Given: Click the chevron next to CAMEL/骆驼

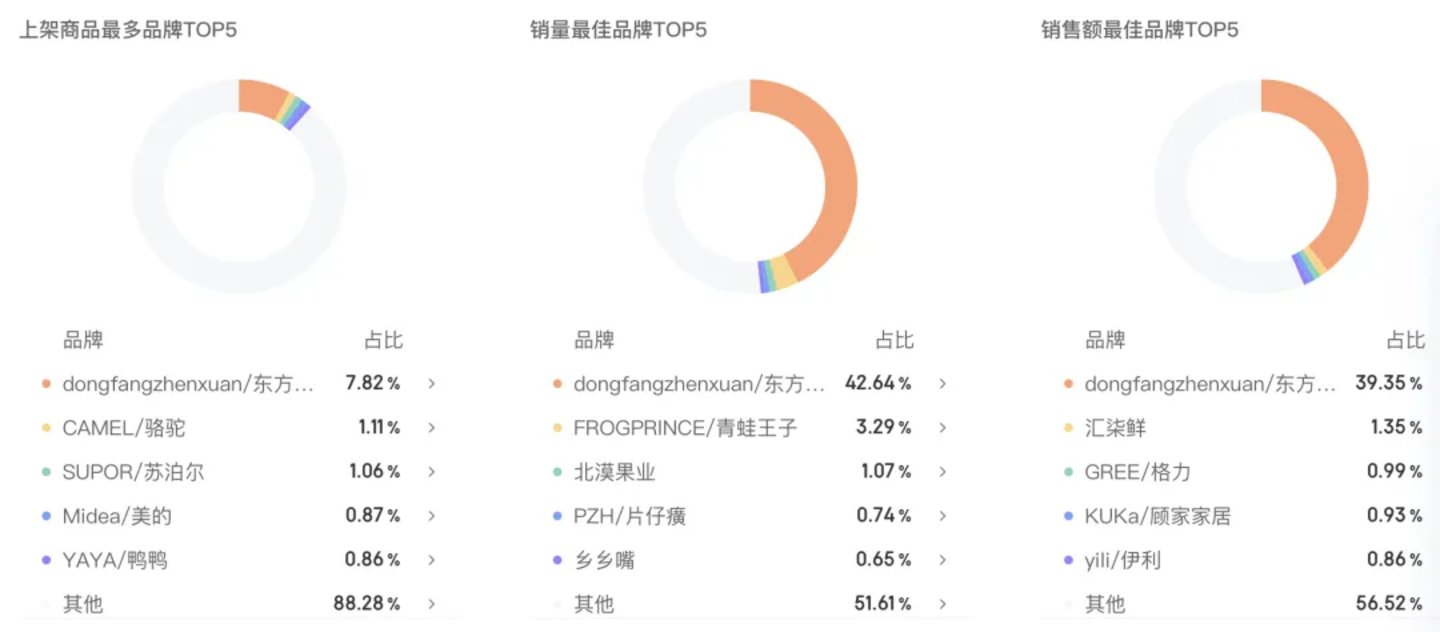Looking at the screenshot, I should pos(431,427).
